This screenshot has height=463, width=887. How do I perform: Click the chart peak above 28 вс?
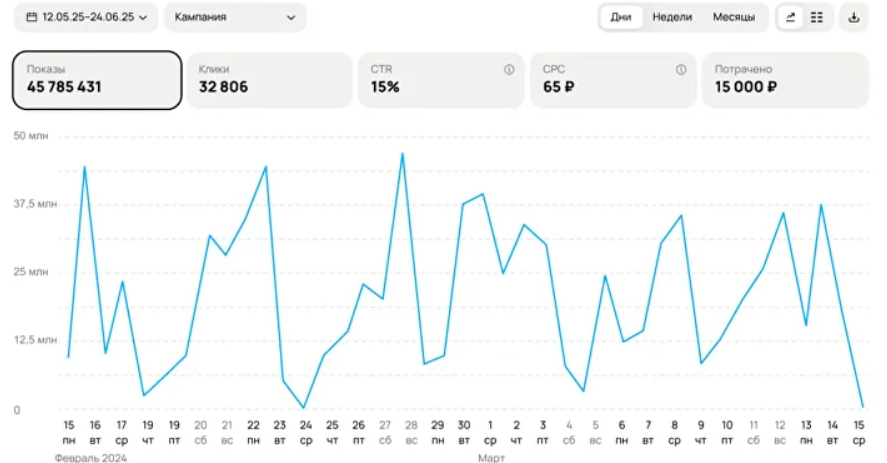click(x=402, y=154)
